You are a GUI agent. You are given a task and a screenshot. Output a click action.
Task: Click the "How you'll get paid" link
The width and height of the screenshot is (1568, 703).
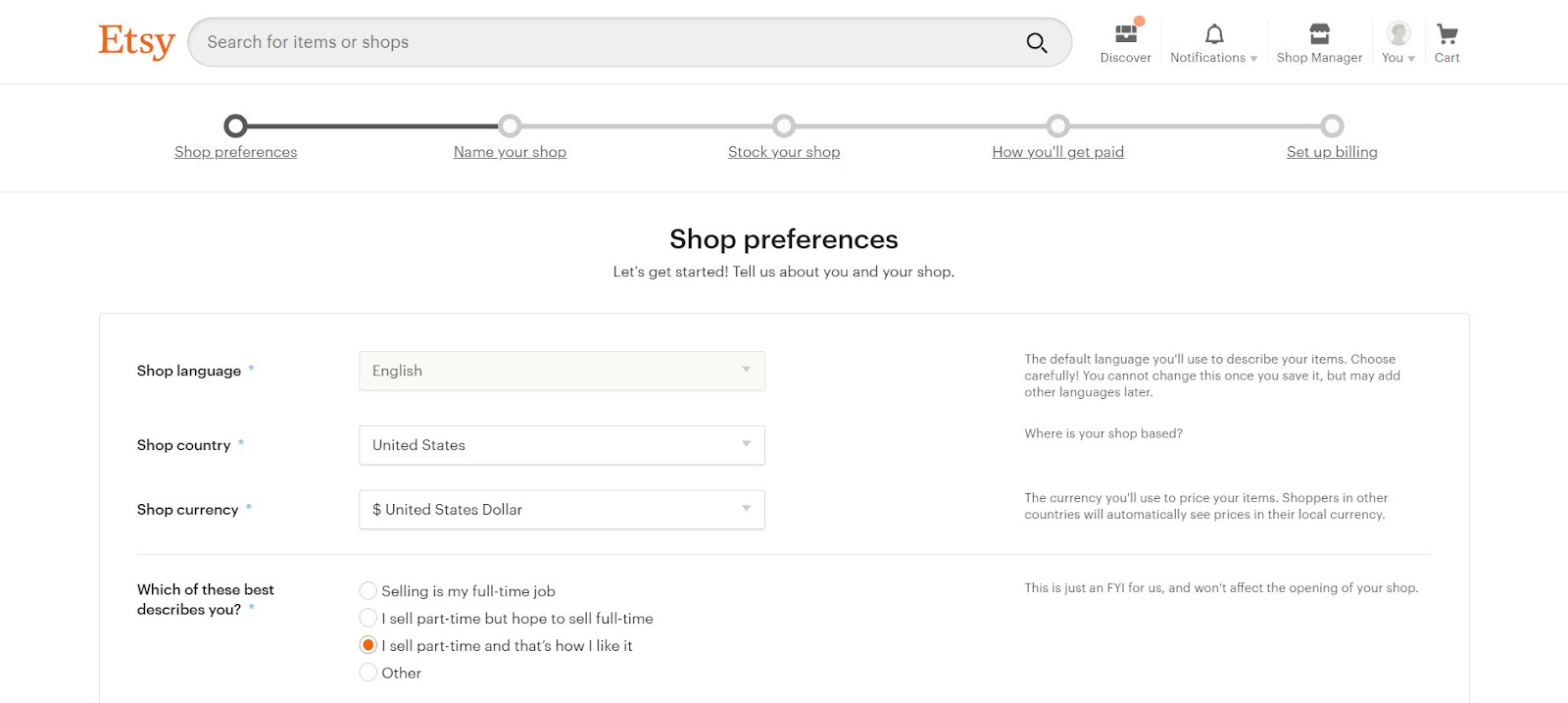coord(1057,152)
